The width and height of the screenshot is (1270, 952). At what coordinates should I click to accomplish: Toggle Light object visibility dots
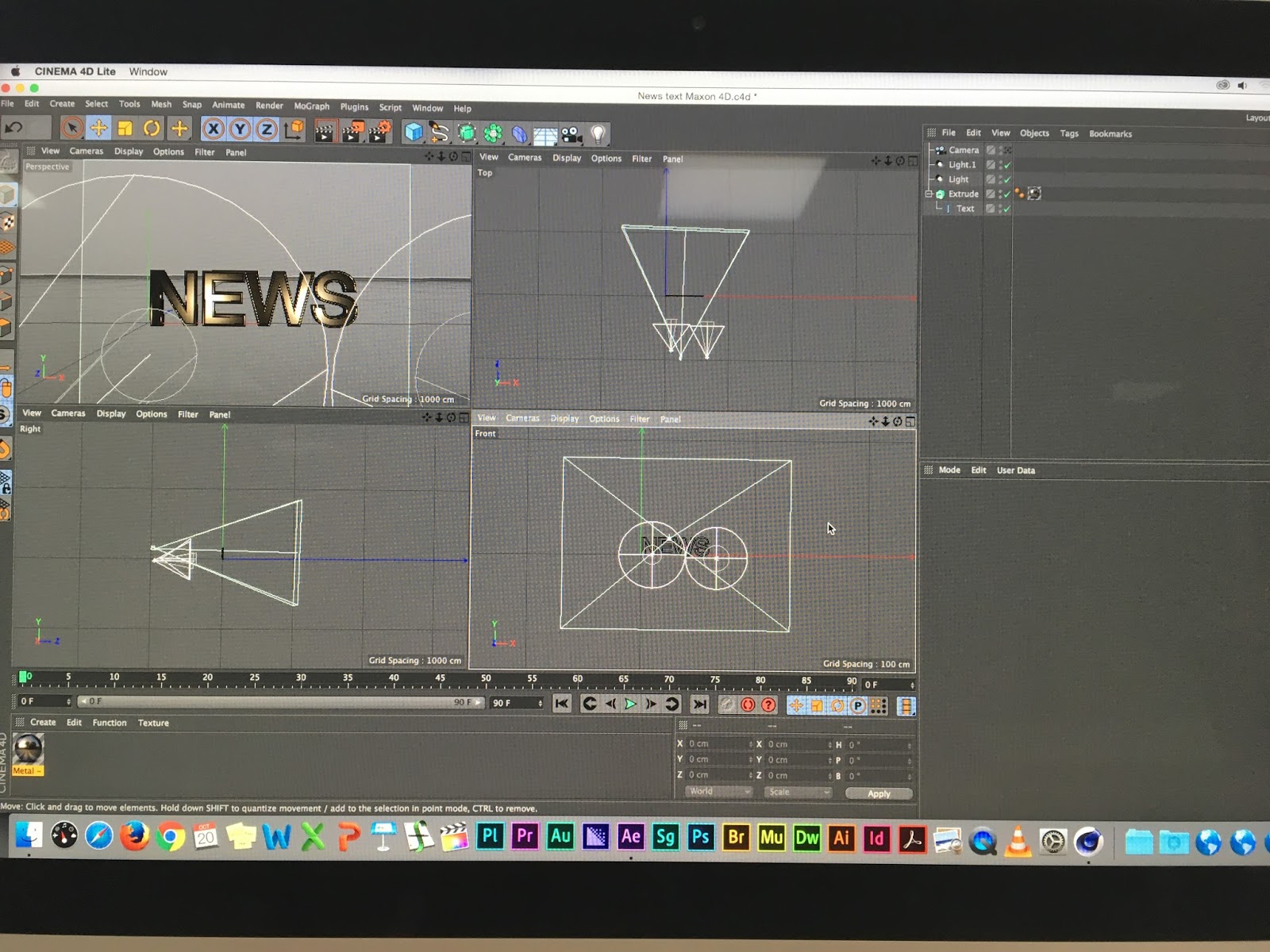point(999,180)
